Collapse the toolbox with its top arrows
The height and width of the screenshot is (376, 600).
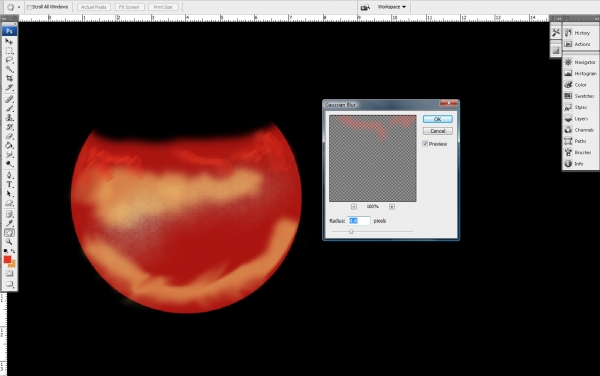[x=5, y=18]
